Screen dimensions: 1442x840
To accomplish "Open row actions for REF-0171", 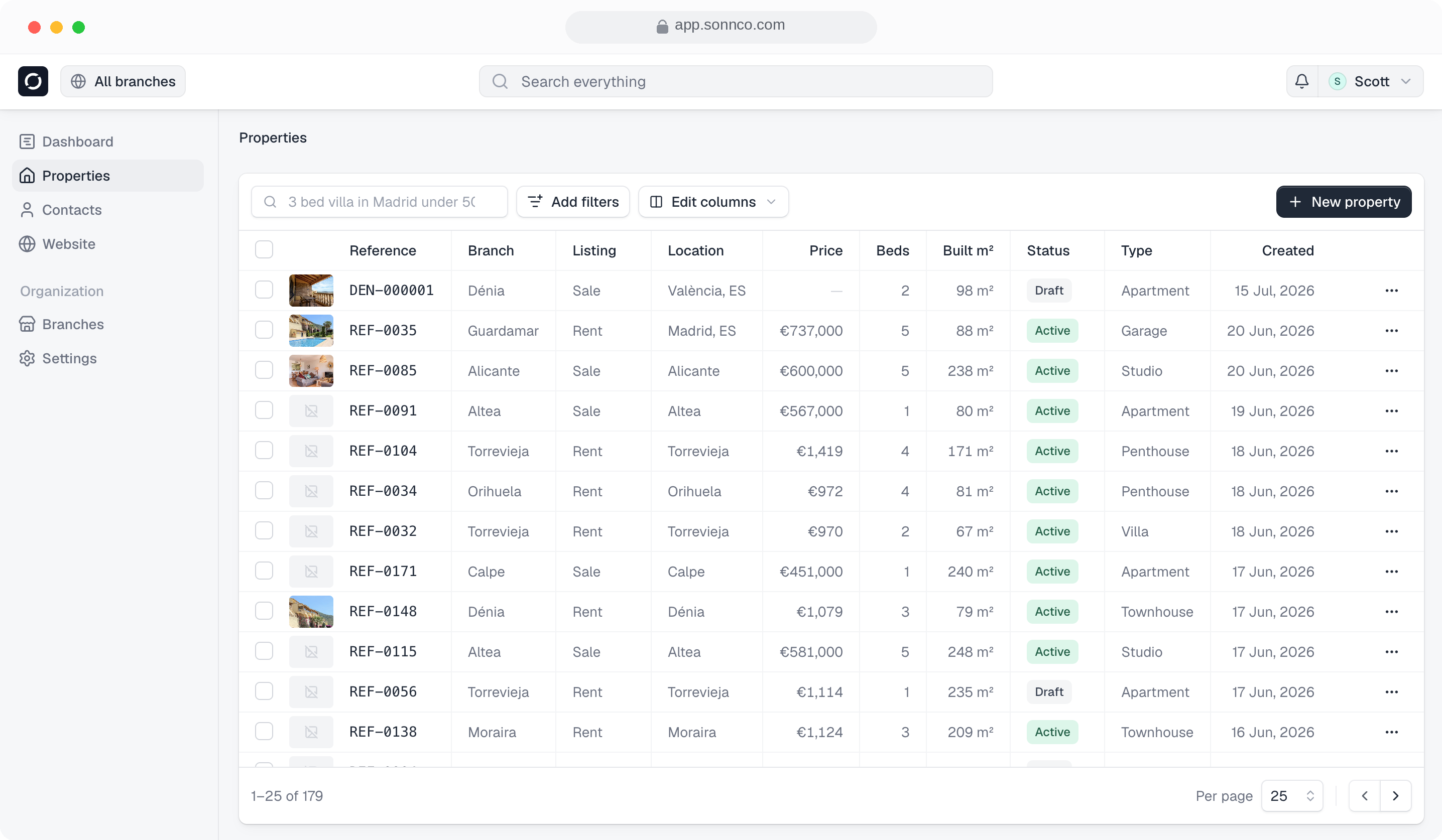I will [x=1392, y=571].
